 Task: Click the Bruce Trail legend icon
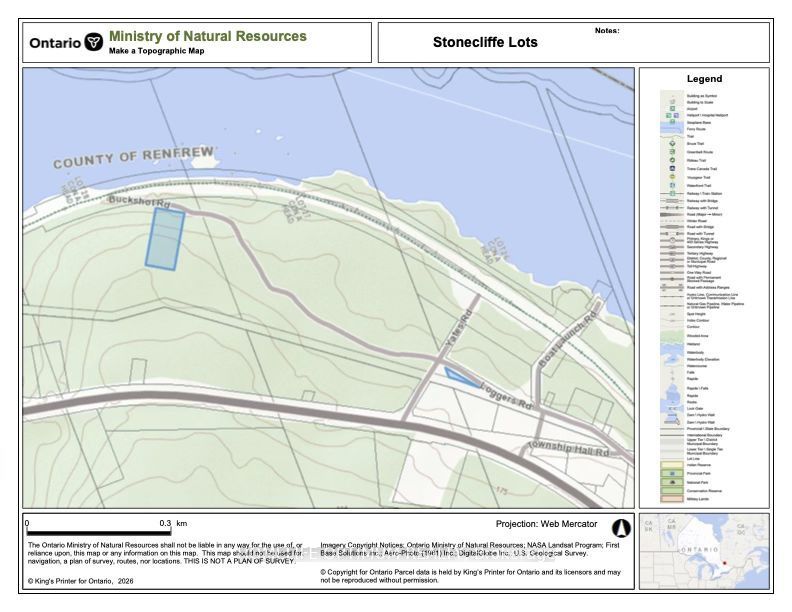(x=672, y=143)
